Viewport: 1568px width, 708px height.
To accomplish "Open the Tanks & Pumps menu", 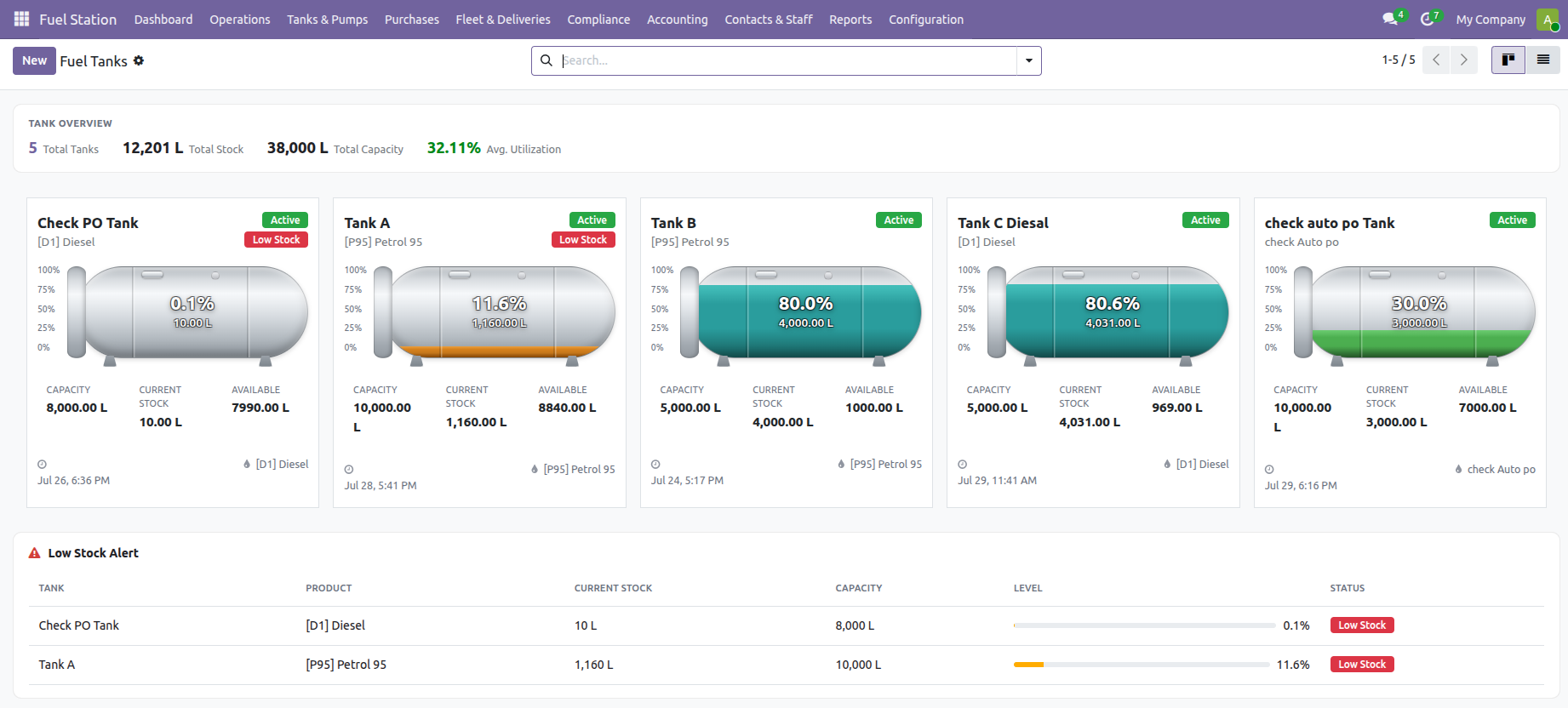I will coord(328,19).
